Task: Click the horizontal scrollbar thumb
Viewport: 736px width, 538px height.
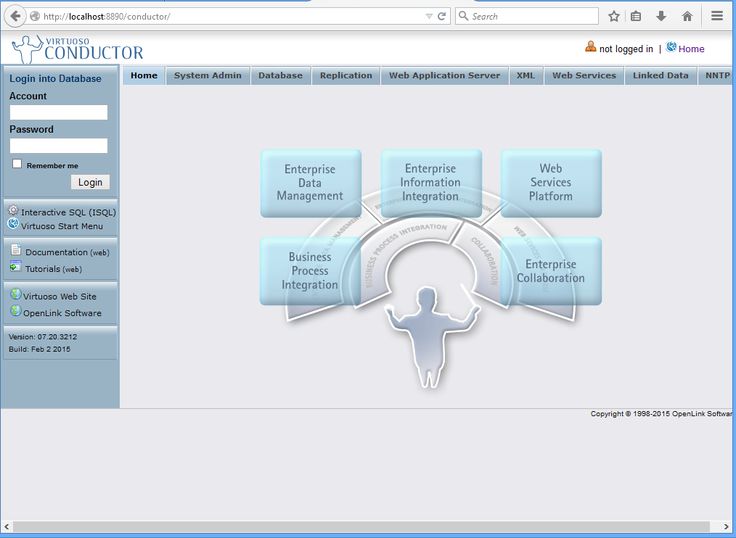Action: pyautogui.click(x=360, y=526)
